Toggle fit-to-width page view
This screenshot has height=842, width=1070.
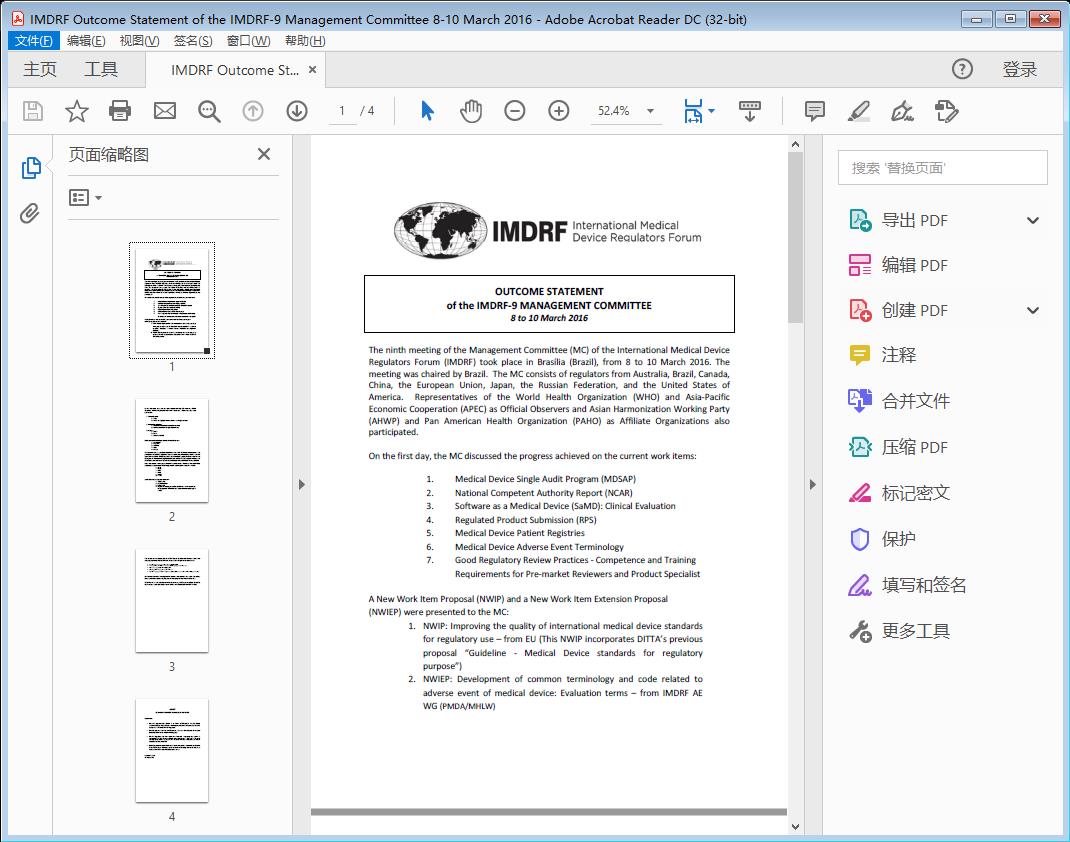pos(693,110)
